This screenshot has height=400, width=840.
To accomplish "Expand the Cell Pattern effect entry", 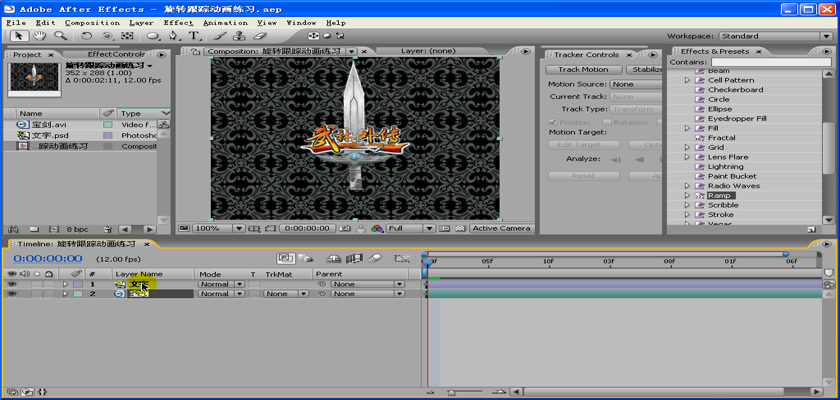I will click(687, 80).
